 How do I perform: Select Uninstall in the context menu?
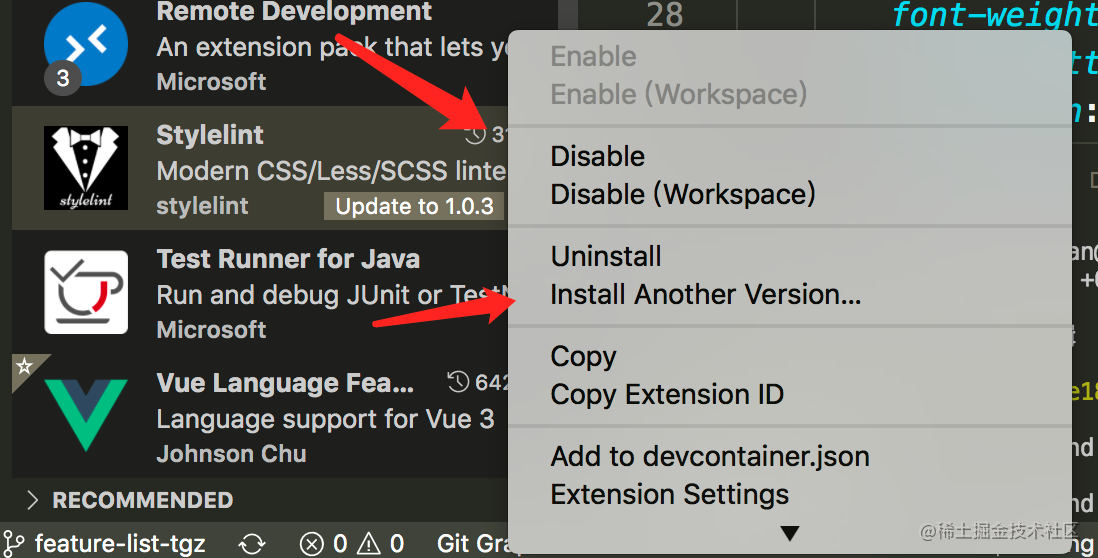point(606,256)
